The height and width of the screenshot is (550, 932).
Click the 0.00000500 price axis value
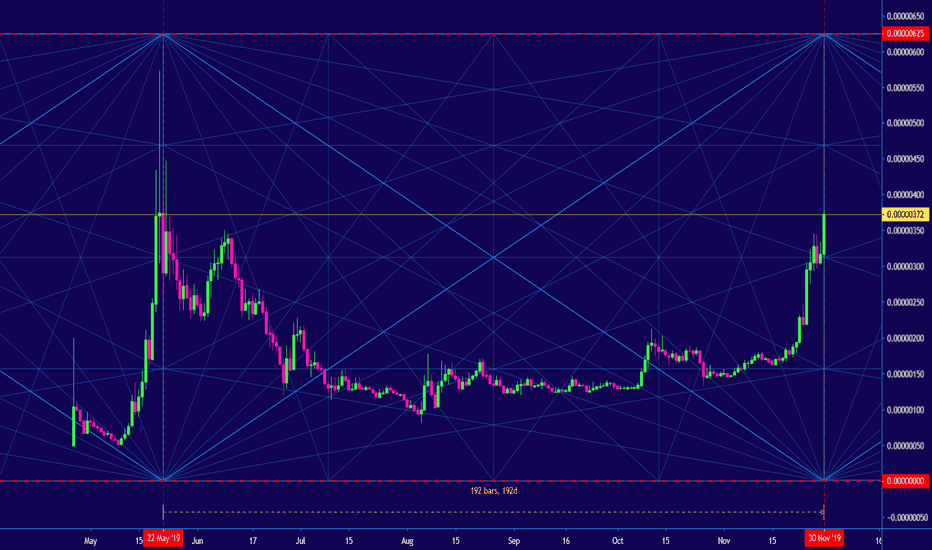pyautogui.click(x=906, y=124)
